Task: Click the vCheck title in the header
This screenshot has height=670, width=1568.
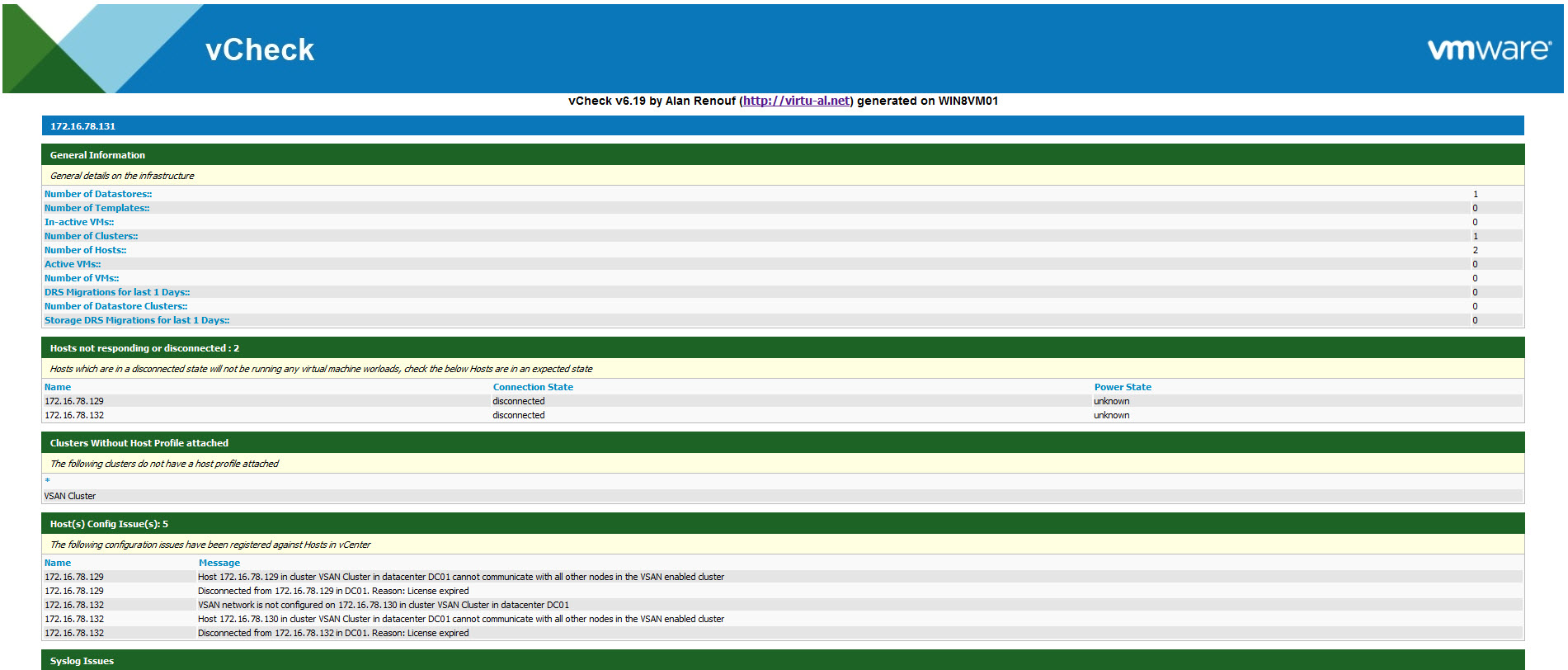Action: click(260, 50)
